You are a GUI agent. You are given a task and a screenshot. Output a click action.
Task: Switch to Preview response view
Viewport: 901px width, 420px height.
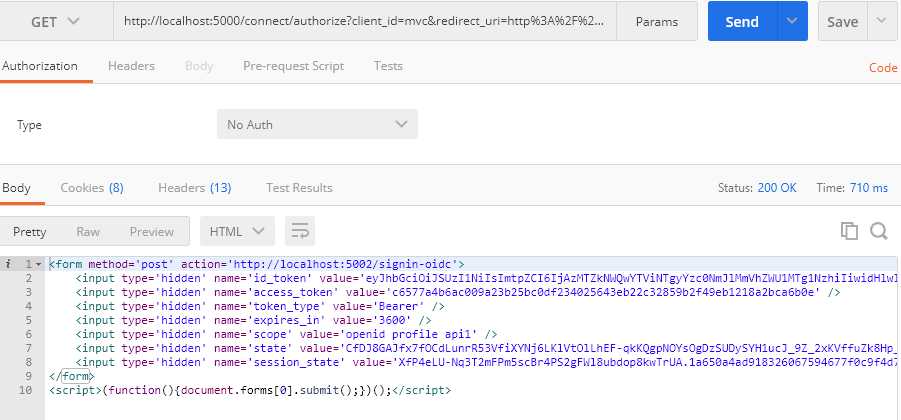[152, 232]
